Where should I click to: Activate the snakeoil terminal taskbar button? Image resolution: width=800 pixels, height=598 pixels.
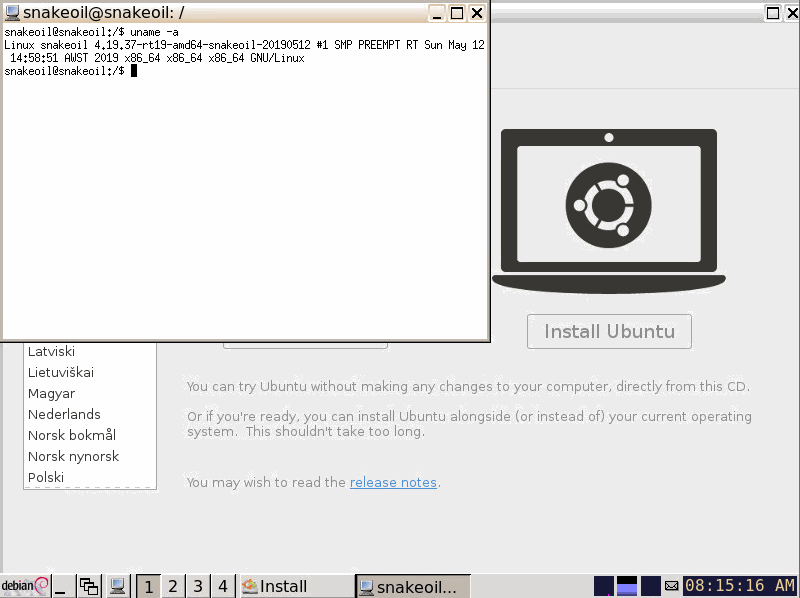413,586
